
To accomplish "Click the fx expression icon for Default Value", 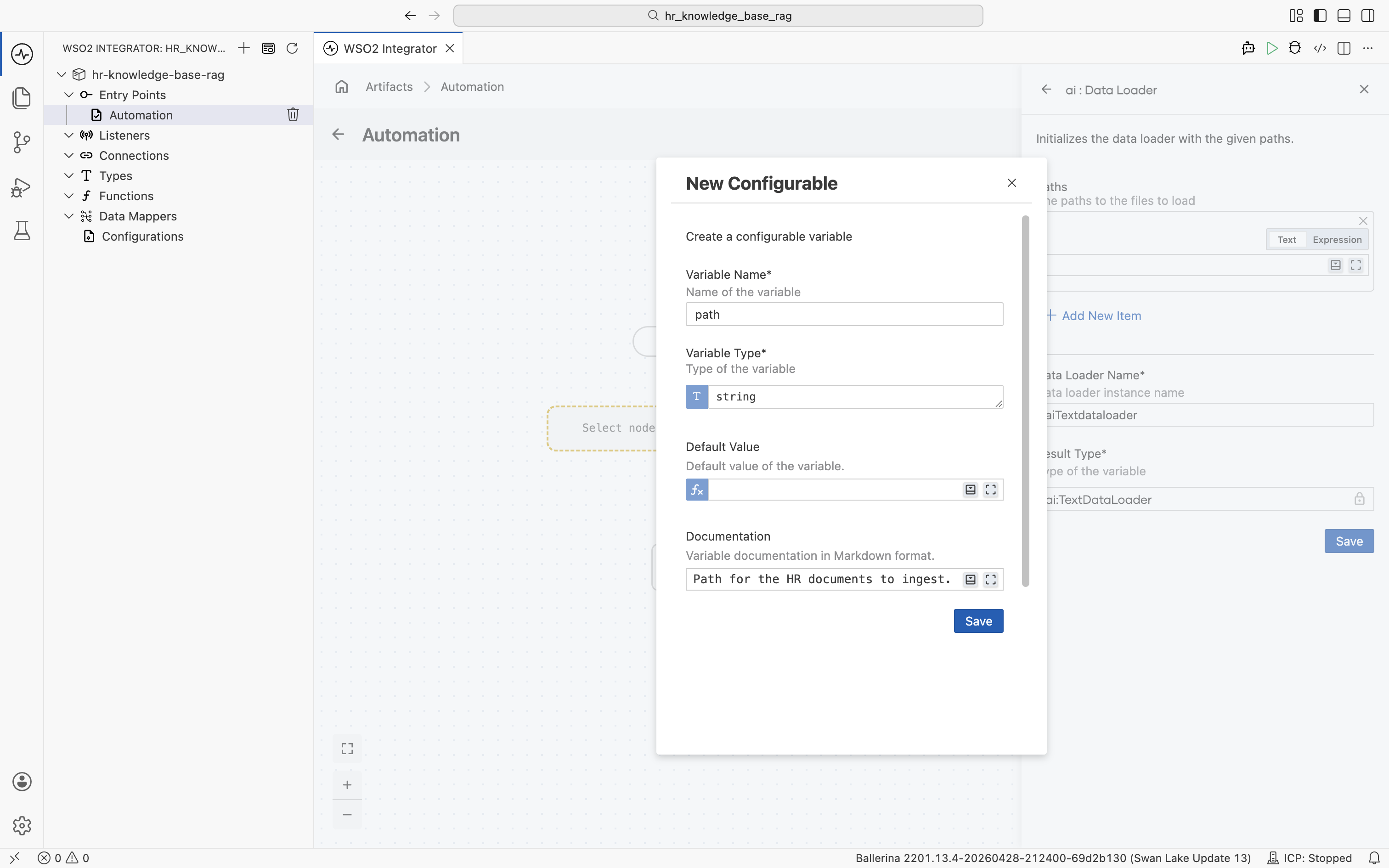I will [x=697, y=490].
